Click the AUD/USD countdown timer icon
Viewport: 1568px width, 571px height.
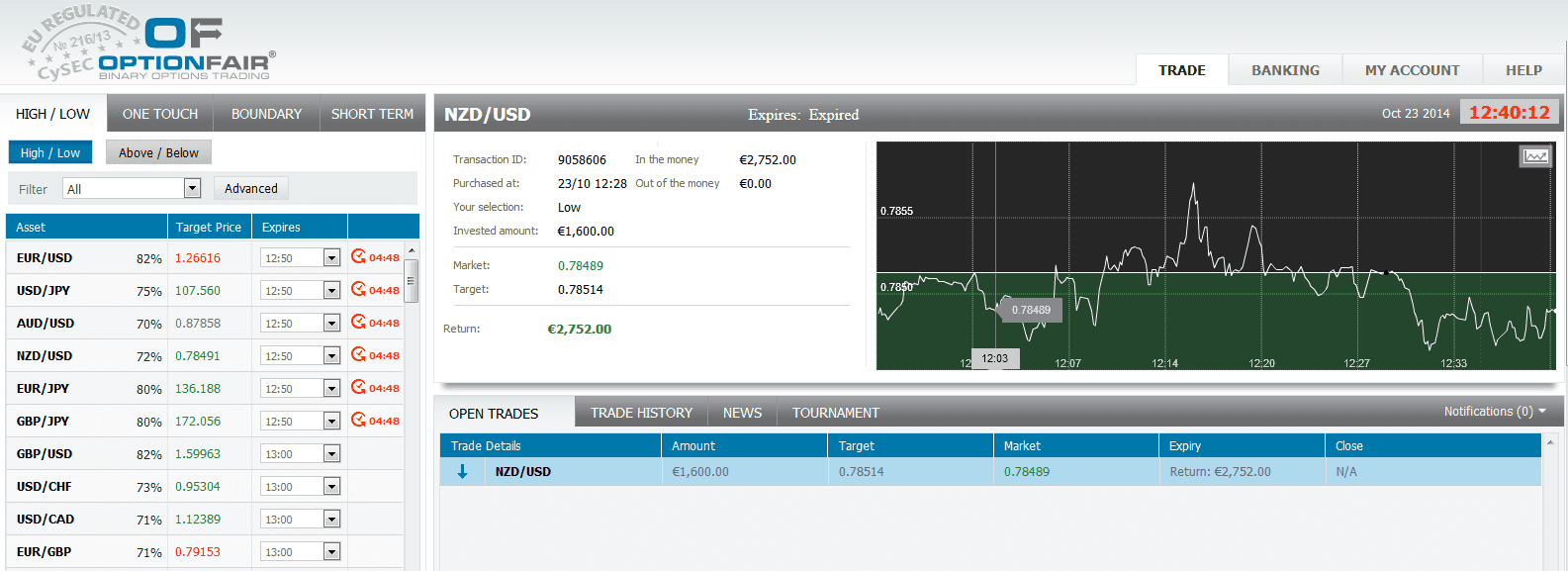click(x=358, y=323)
